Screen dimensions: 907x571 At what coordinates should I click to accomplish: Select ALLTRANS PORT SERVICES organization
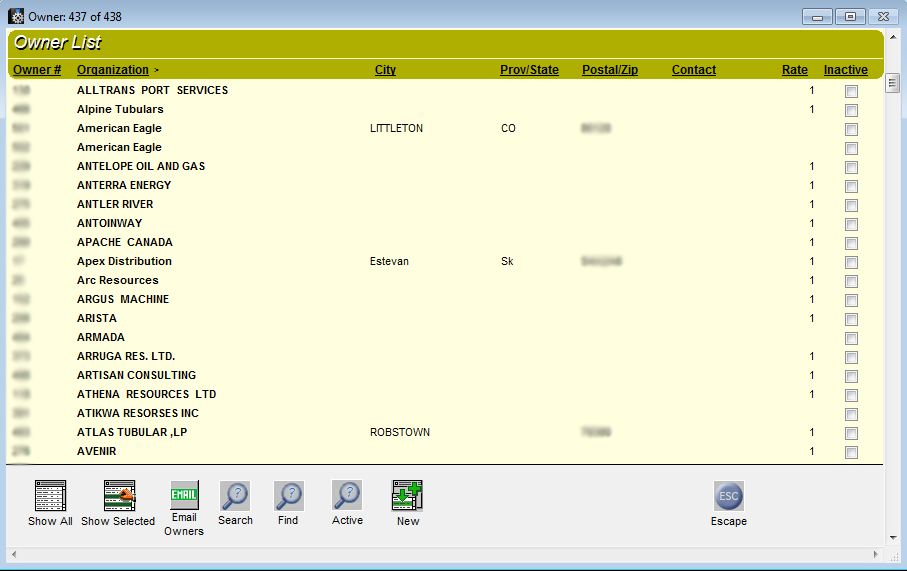pos(152,90)
